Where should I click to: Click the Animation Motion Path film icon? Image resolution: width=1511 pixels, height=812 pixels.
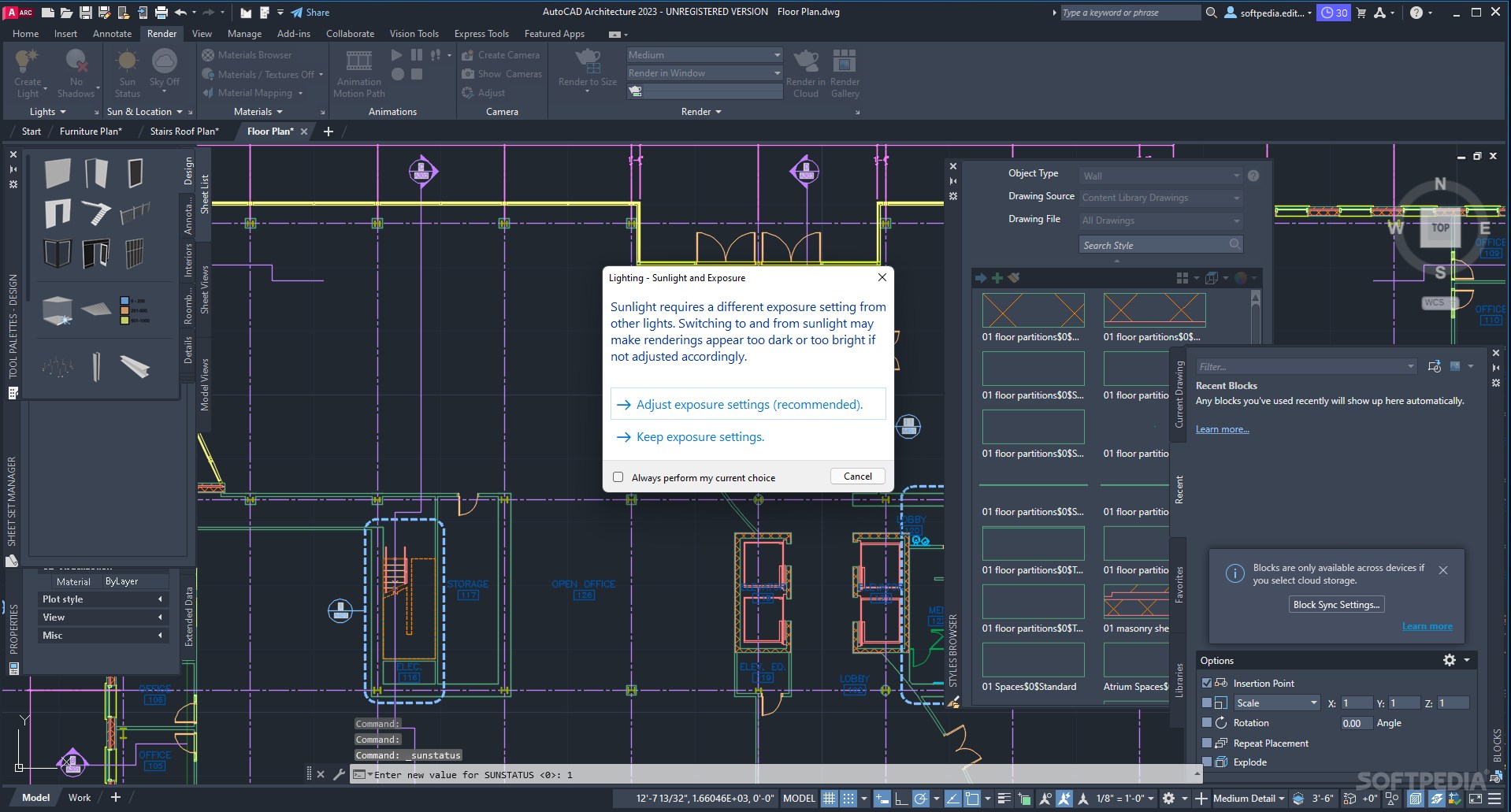pyautogui.click(x=359, y=61)
